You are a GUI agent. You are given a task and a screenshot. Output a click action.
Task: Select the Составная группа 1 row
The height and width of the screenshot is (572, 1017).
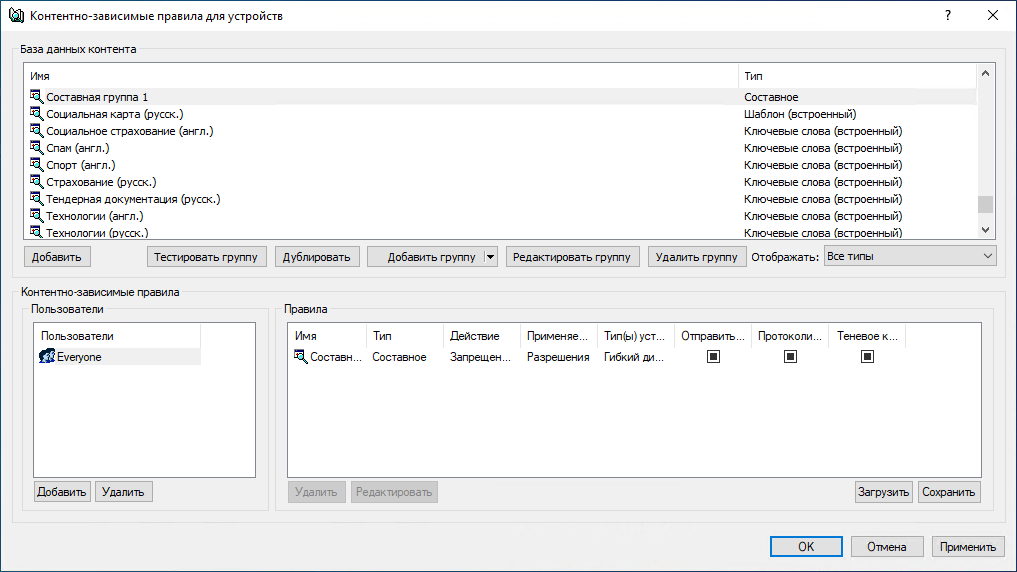[x=499, y=97]
